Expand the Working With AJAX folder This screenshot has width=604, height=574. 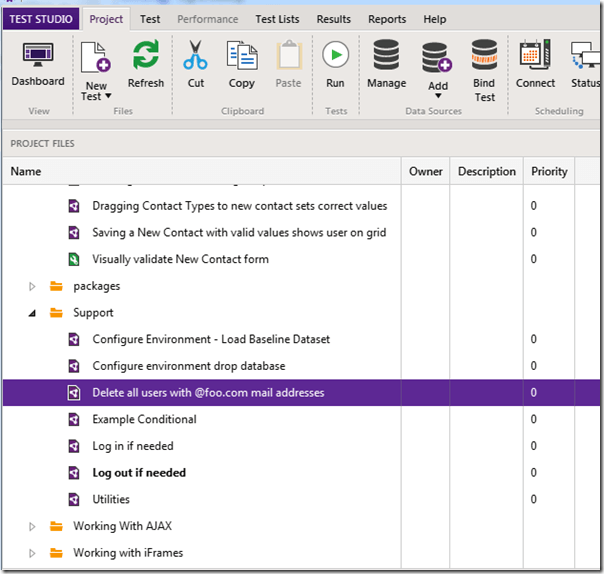[x=32, y=527]
